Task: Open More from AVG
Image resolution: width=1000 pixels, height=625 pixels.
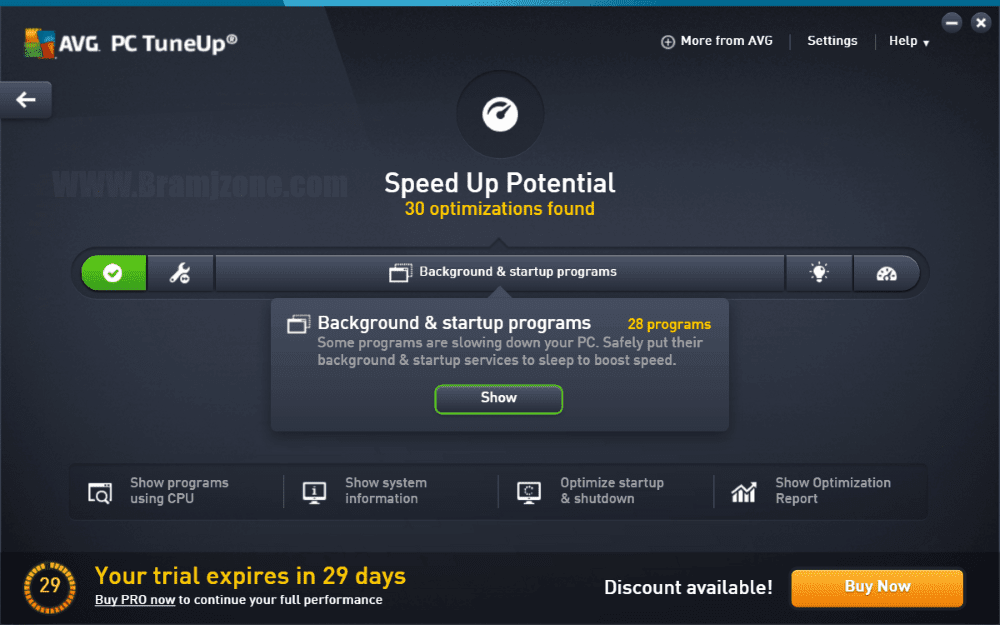Action: tap(717, 41)
